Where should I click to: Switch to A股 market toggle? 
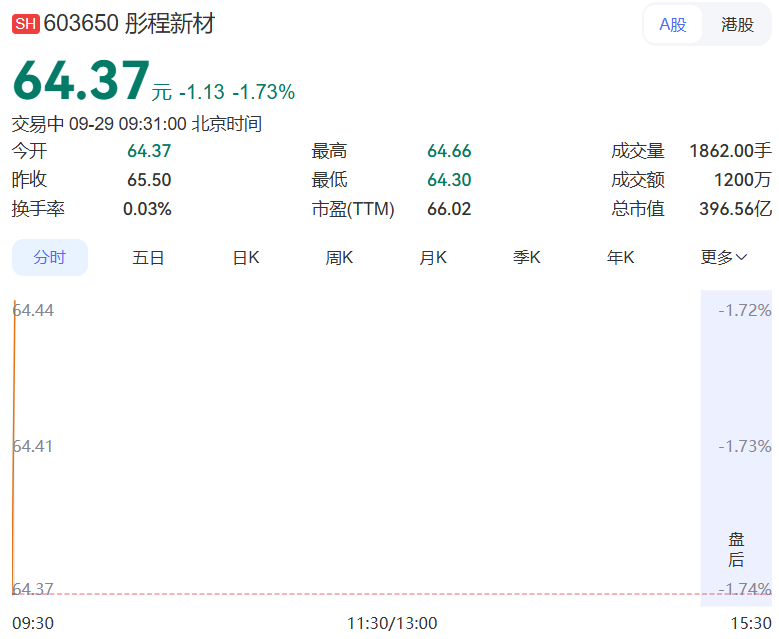tap(673, 24)
